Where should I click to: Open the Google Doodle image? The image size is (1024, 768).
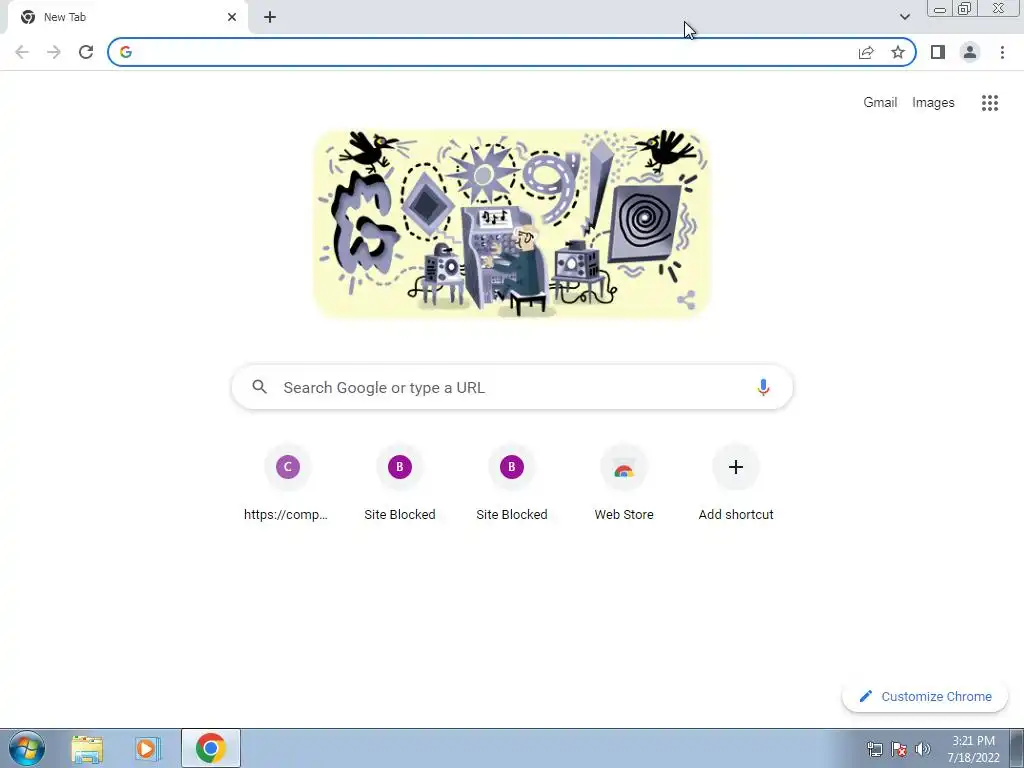click(x=511, y=223)
